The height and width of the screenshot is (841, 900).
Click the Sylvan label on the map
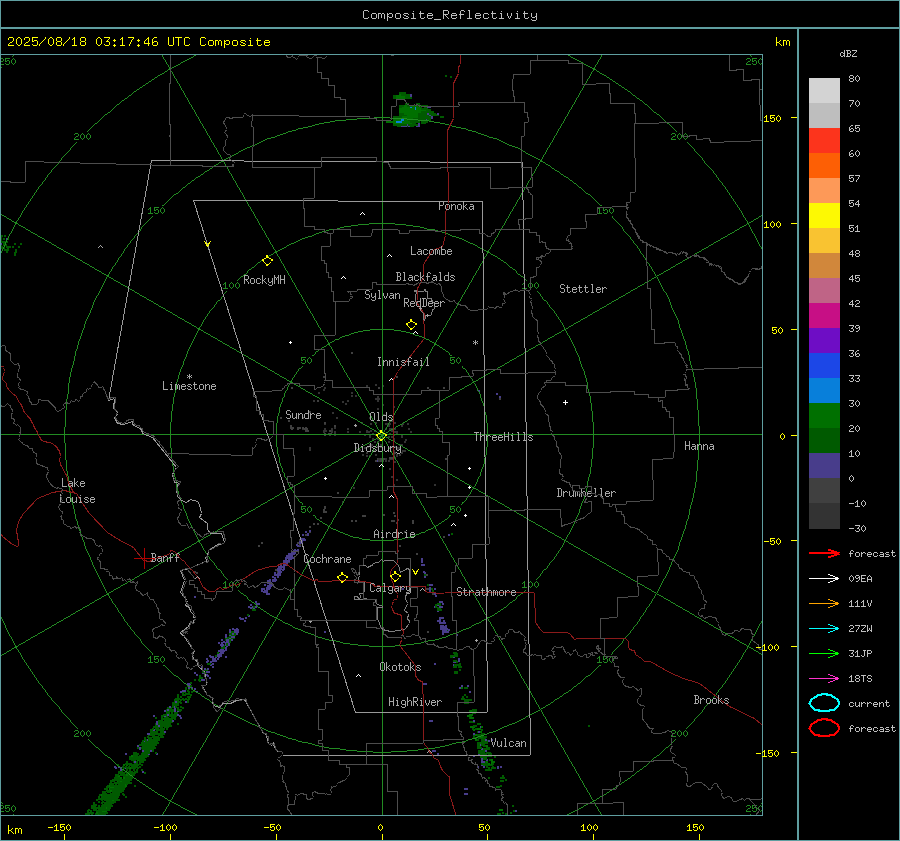(x=382, y=295)
